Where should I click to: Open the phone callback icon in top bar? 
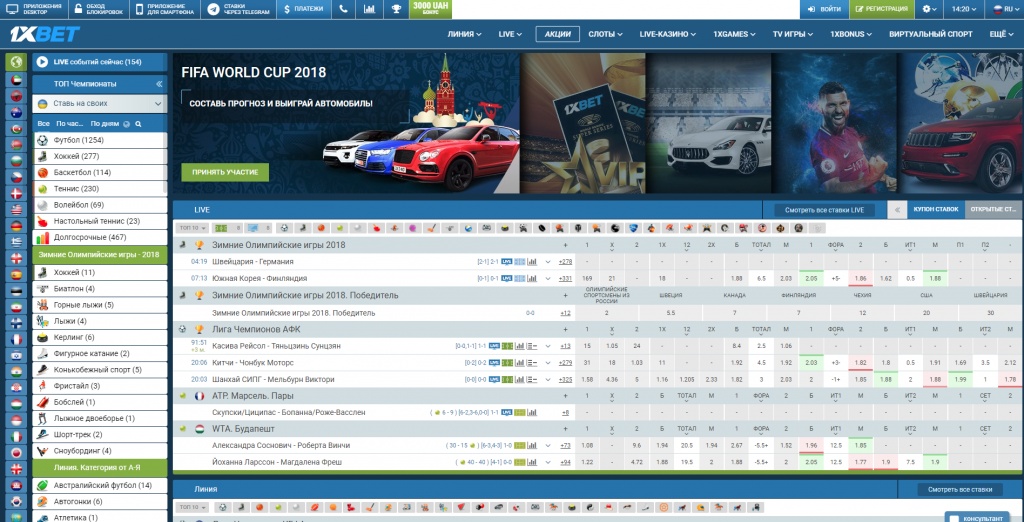point(344,9)
